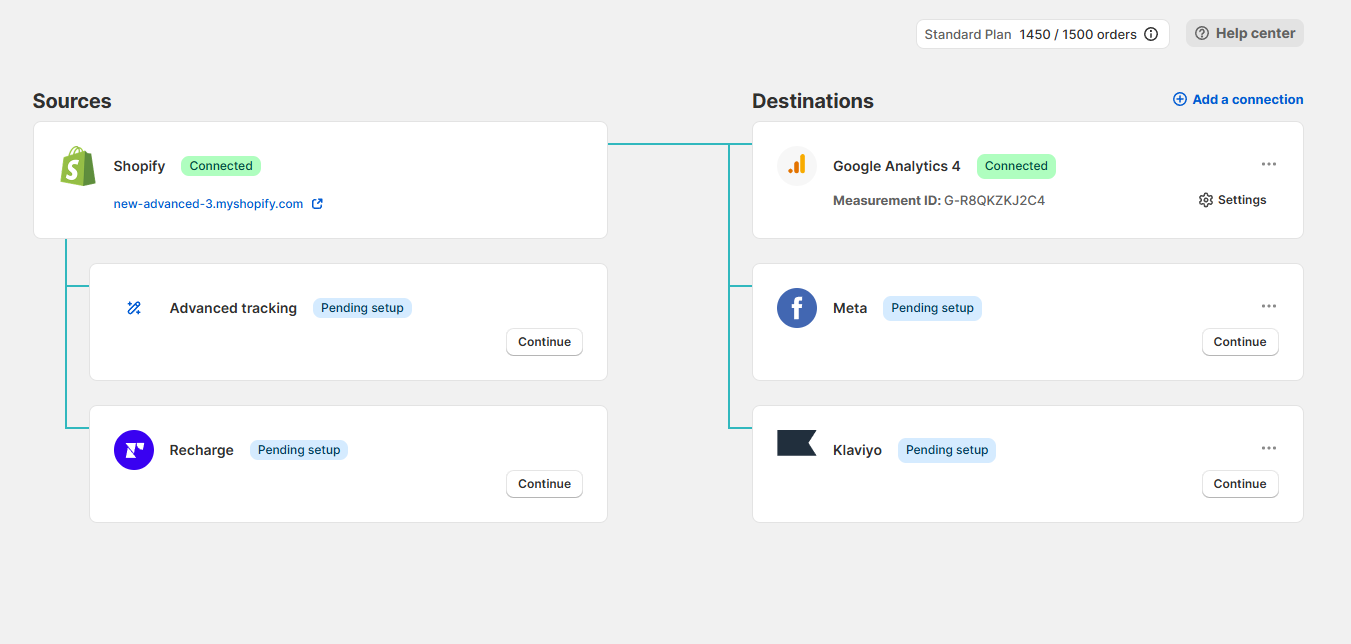Open the Google Analytics 4 more options menu
This screenshot has width=1351, height=644.
click(1269, 164)
